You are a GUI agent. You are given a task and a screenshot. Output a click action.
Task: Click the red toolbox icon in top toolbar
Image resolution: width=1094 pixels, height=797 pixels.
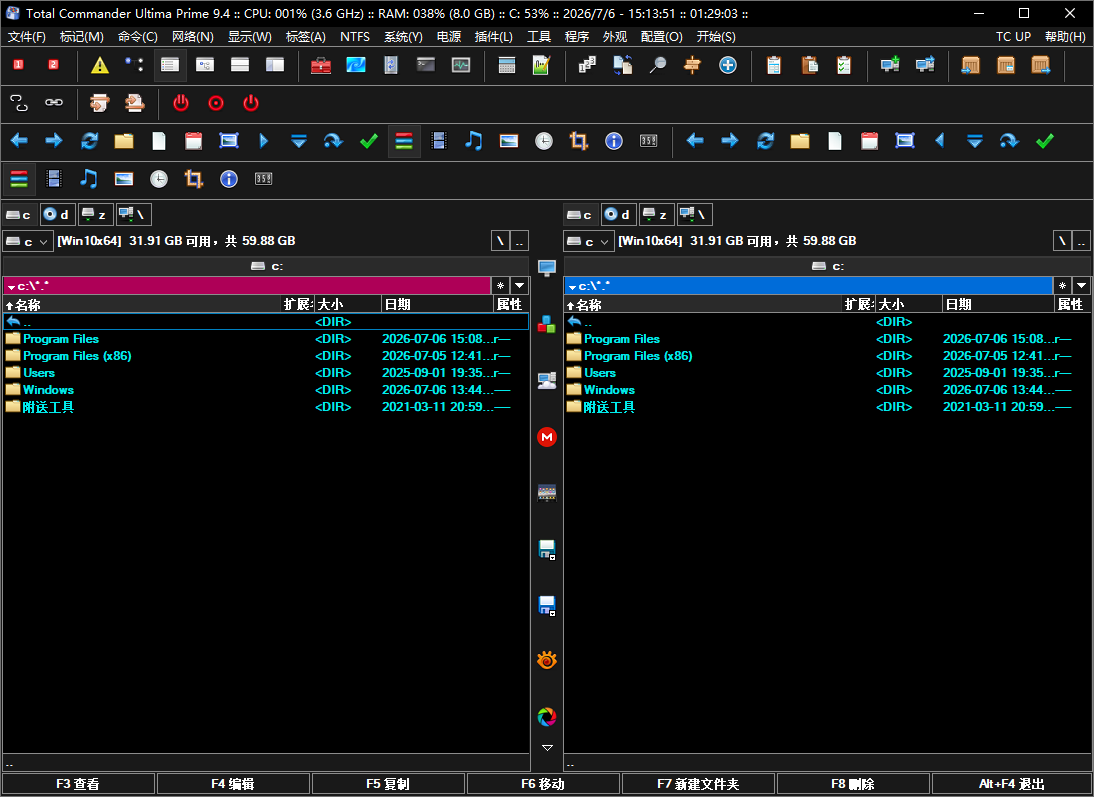321,66
